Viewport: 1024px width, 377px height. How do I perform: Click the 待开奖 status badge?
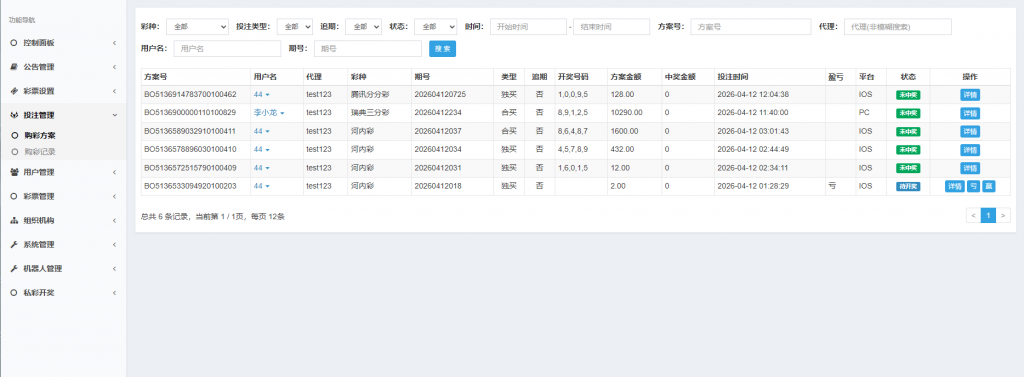[x=908, y=186]
